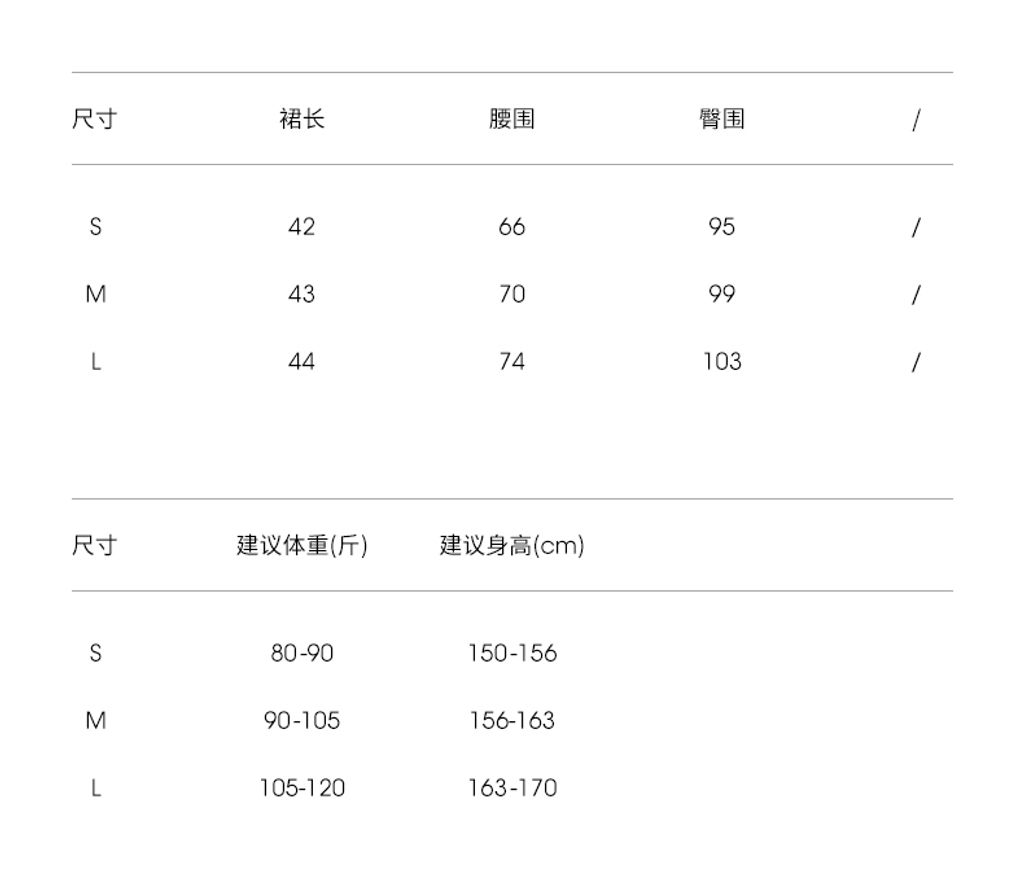Click skirt length value 43
The image size is (1024, 879).
[x=301, y=294]
